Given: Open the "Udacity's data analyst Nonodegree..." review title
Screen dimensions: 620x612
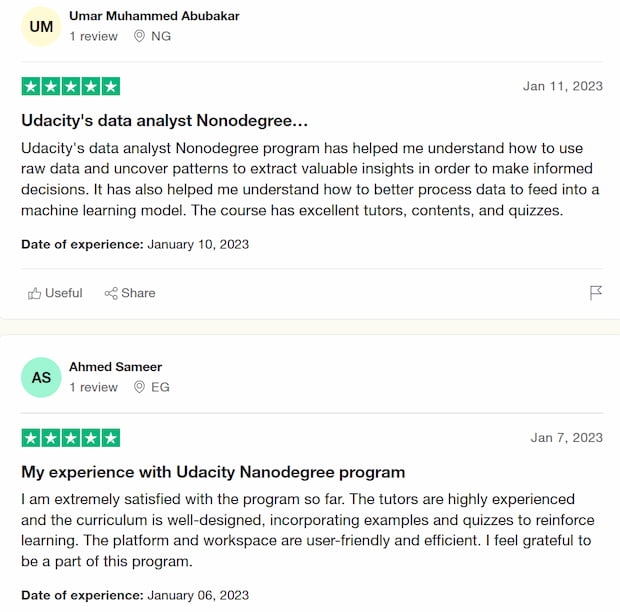Looking at the screenshot, I should pyautogui.click(x=164, y=121).
